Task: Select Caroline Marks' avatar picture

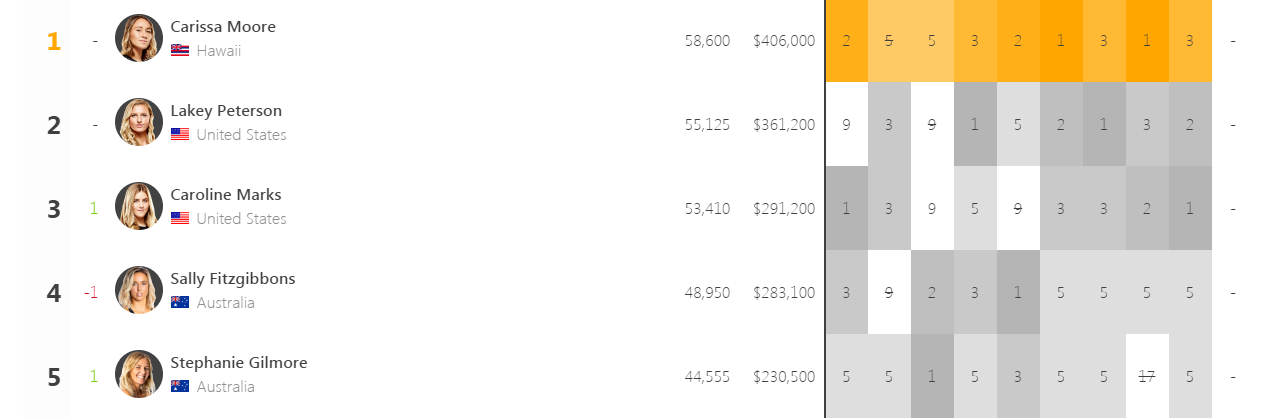Action: click(139, 206)
